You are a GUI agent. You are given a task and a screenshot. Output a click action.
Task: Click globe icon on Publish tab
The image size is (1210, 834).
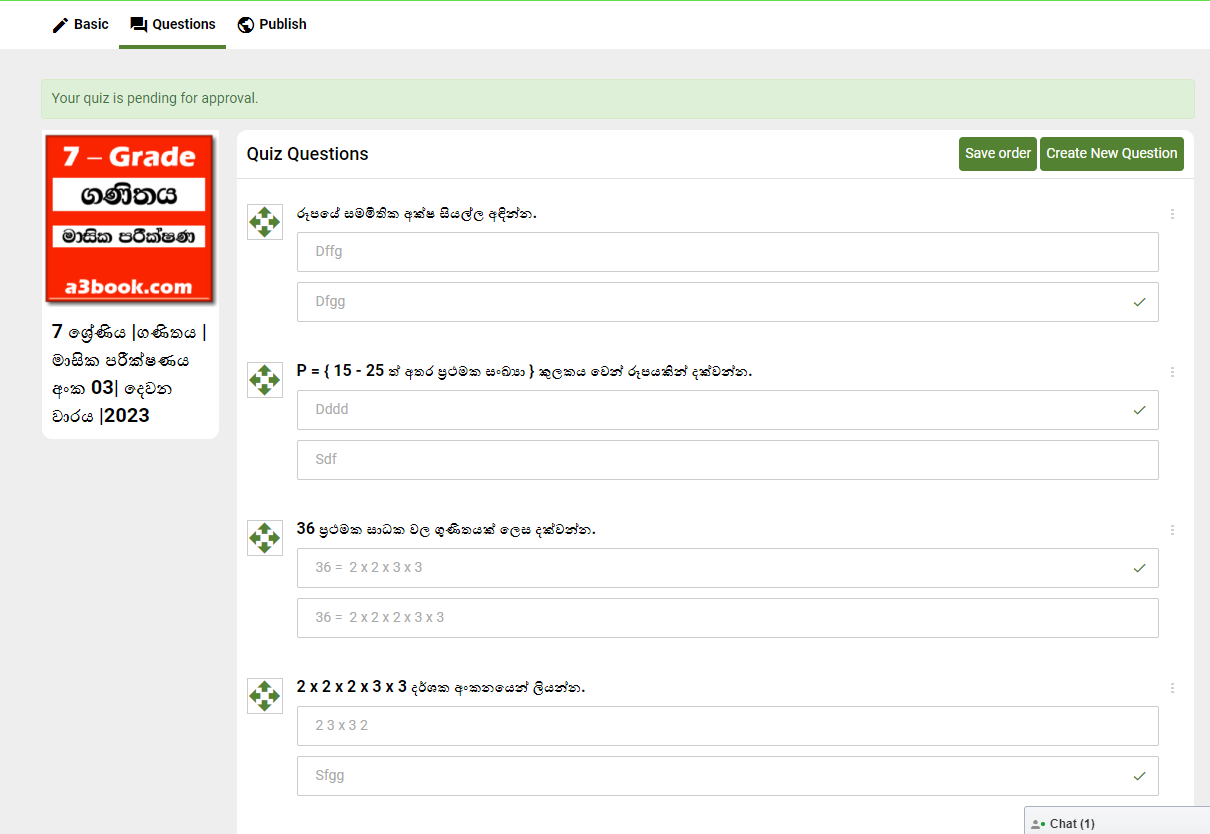coord(246,25)
